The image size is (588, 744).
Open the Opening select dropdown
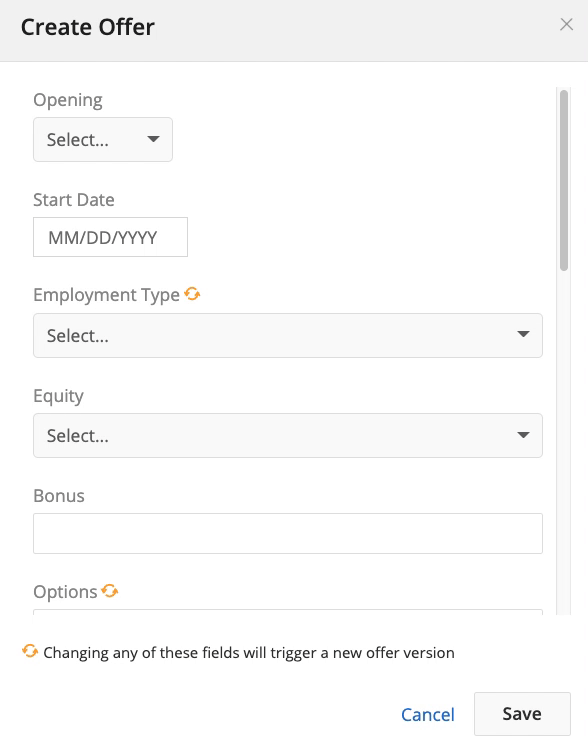click(x=103, y=140)
